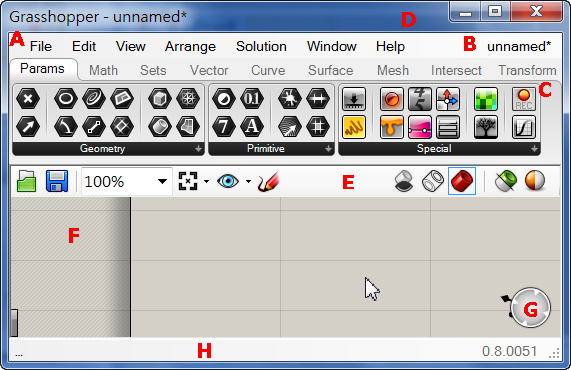Image resolution: width=571 pixels, height=370 pixels.
Task: Pick the Circular Arc spiral icon
Action: [94, 99]
